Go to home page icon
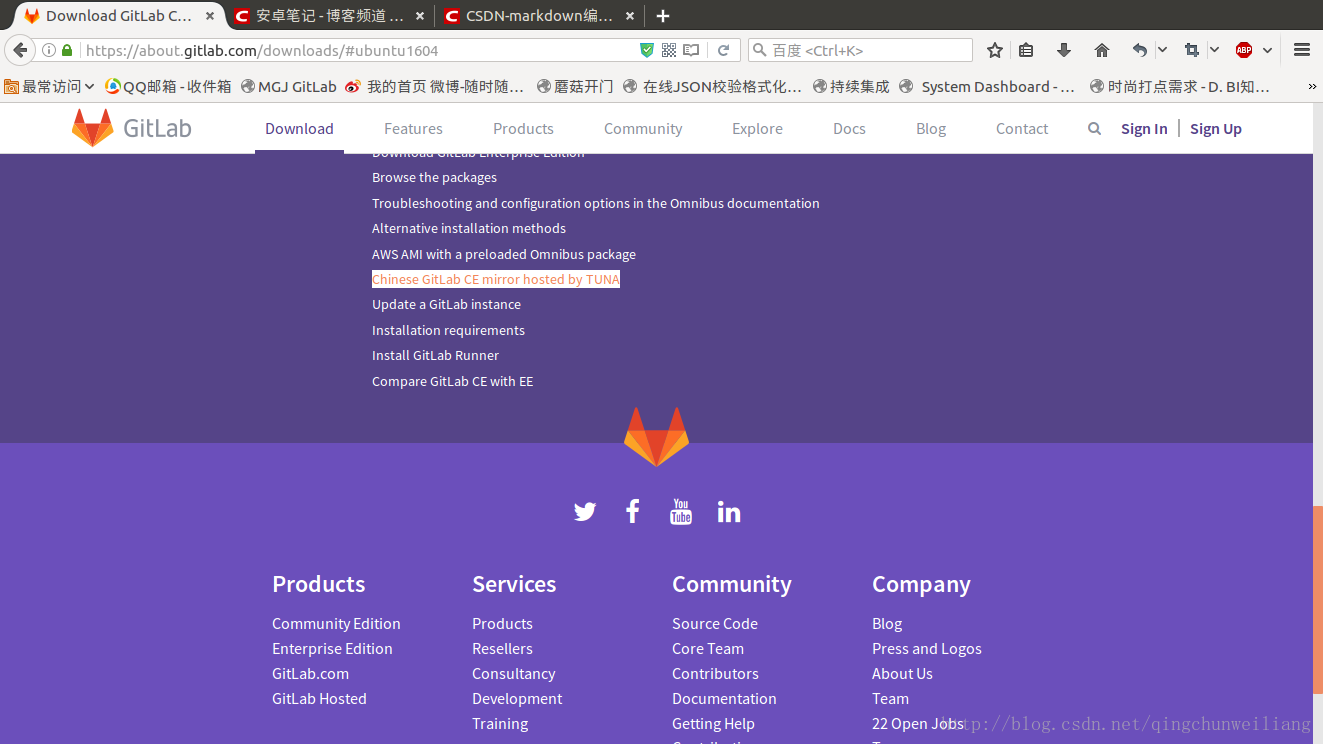1323x744 pixels. pyautogui.click(x=1102, y=50)
